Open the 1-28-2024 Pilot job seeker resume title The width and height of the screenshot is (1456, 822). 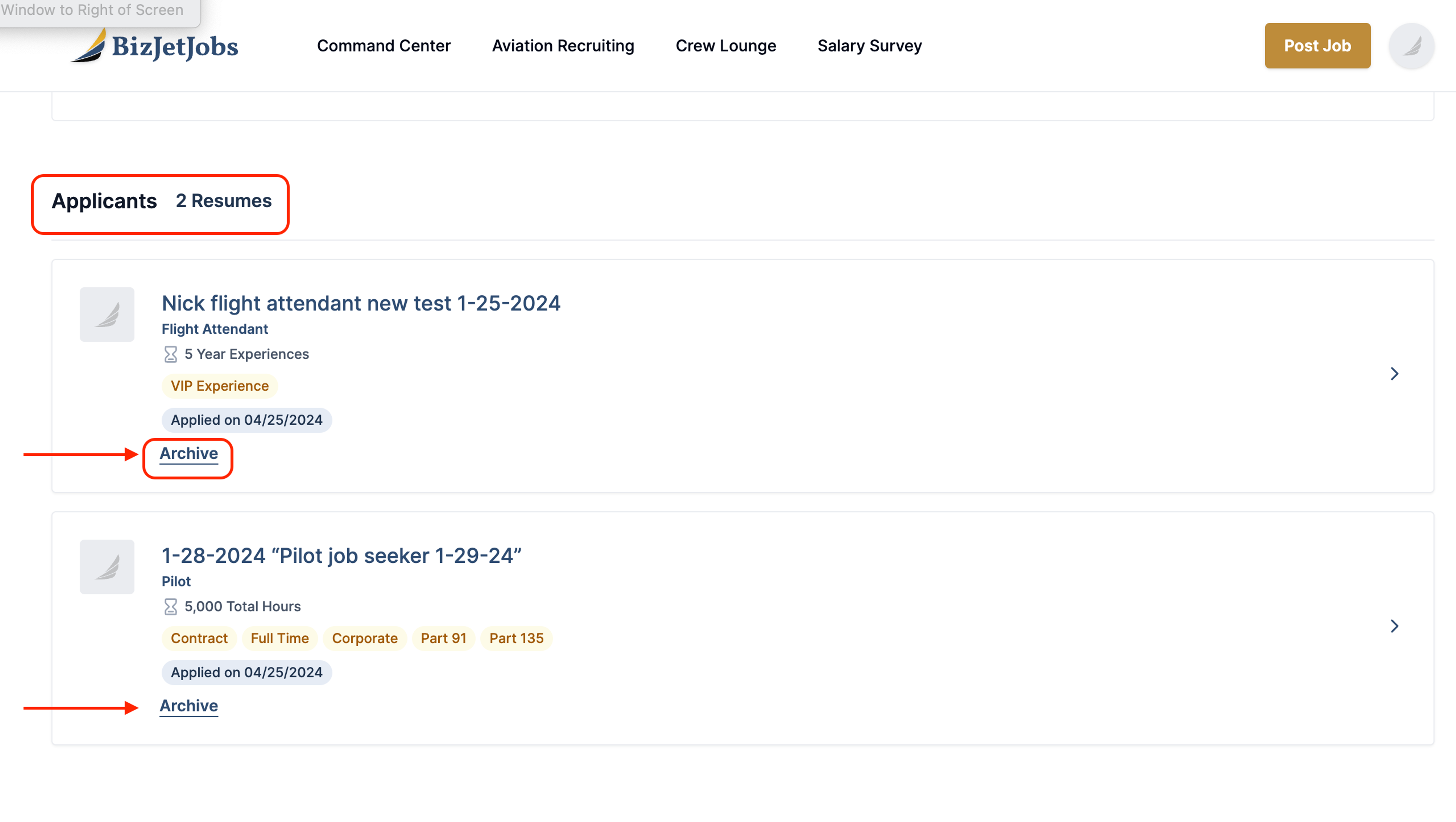point(341,556)
